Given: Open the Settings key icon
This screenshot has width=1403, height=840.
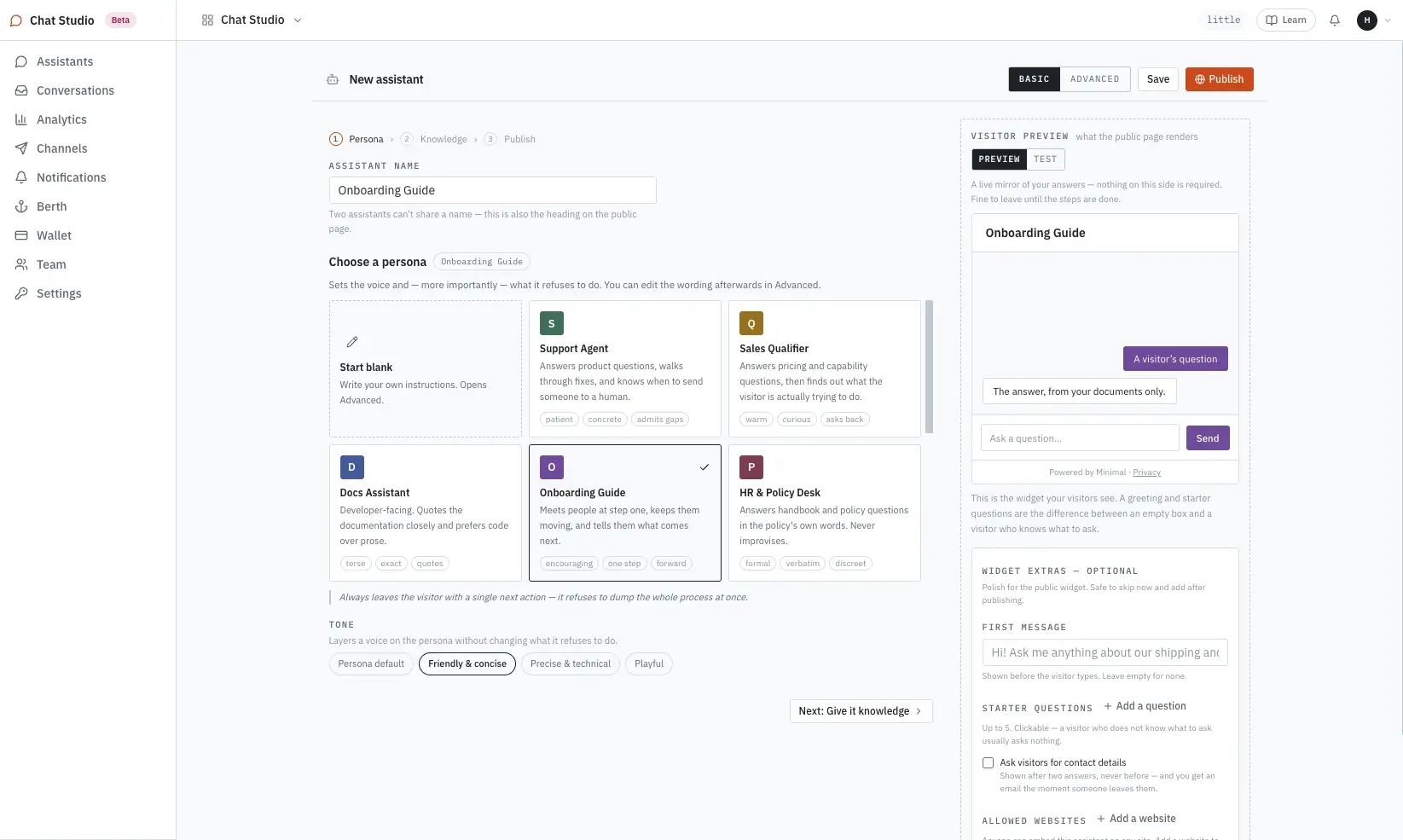Looking at the screenshot, I should [21, 293].
